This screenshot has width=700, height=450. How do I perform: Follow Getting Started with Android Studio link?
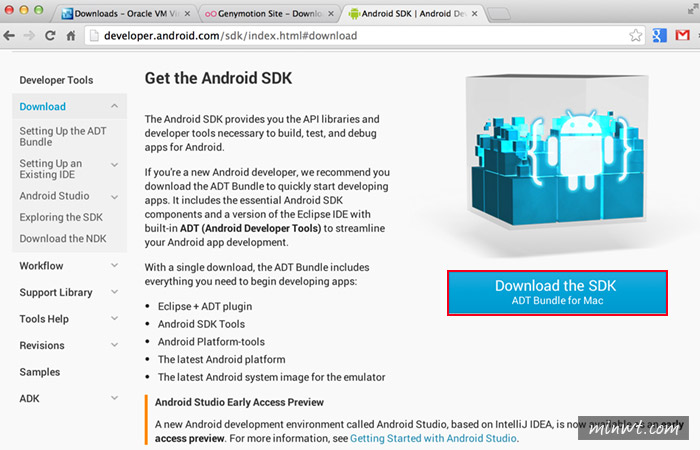pyautogui.click(x=433, y=438)
